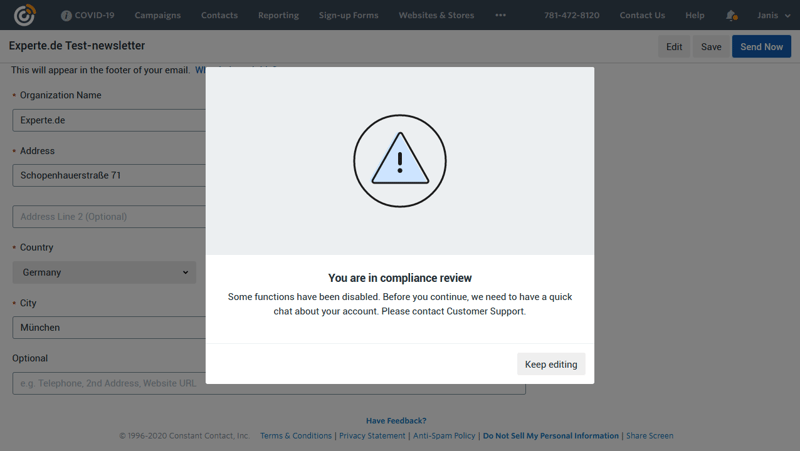This screenshot has height=451, width=800.
Task: Click the Save button
Action: tap(711, 47)
